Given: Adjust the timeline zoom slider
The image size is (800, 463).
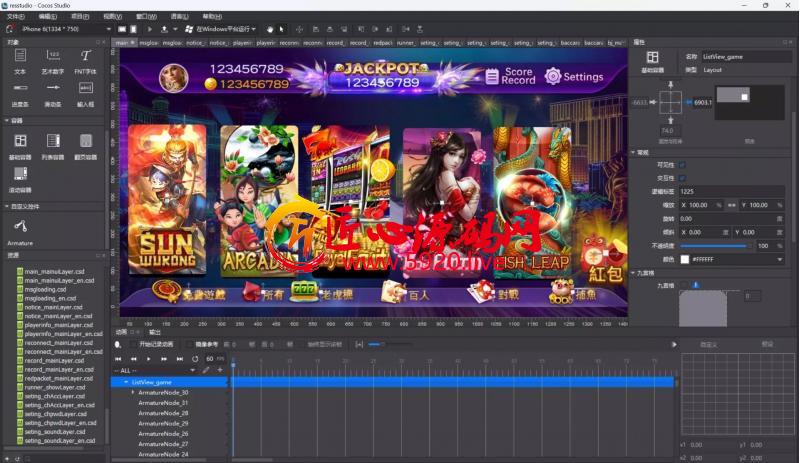Looking at the screenshot, I should [390, 345].
